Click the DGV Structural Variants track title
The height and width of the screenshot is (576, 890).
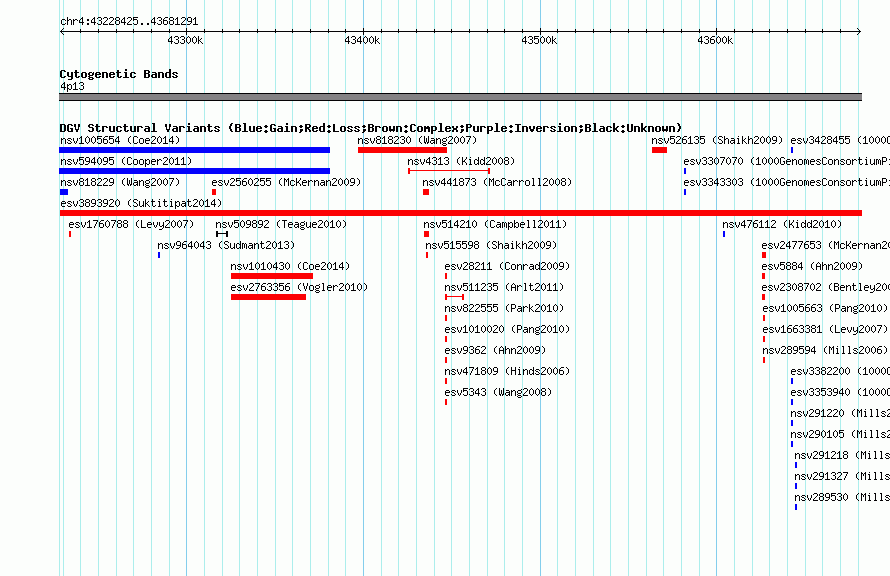tap(370, 128)
